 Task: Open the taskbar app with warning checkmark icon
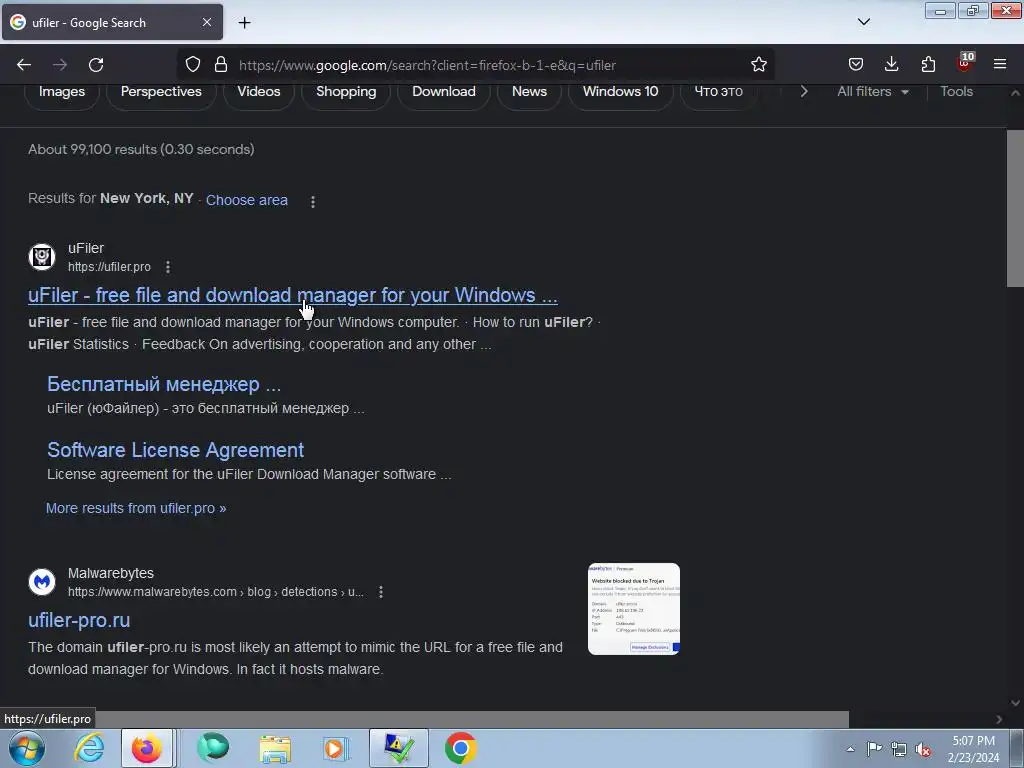[399, 748]
